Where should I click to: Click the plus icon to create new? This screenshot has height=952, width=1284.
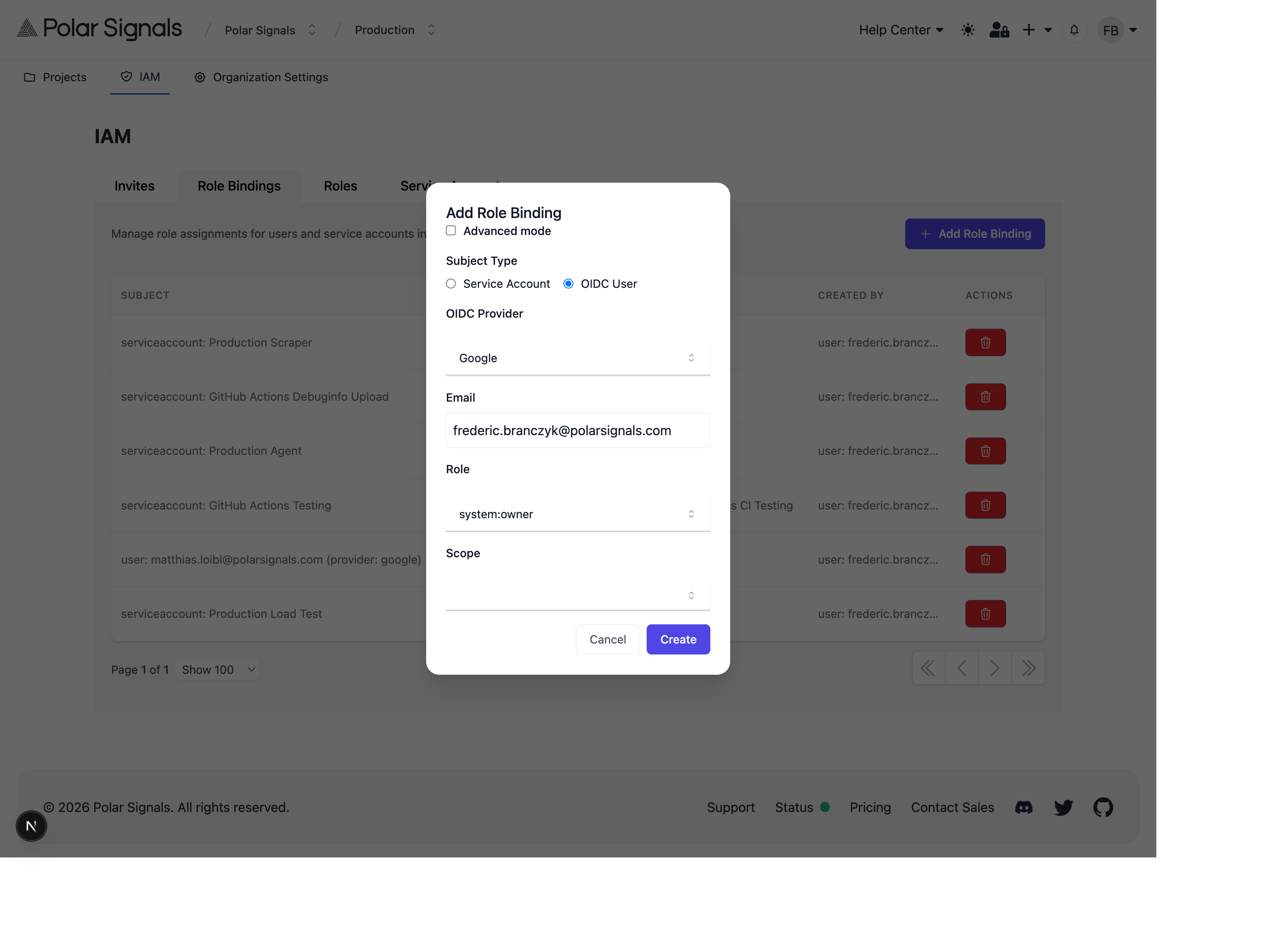[x=1028, y=29]
